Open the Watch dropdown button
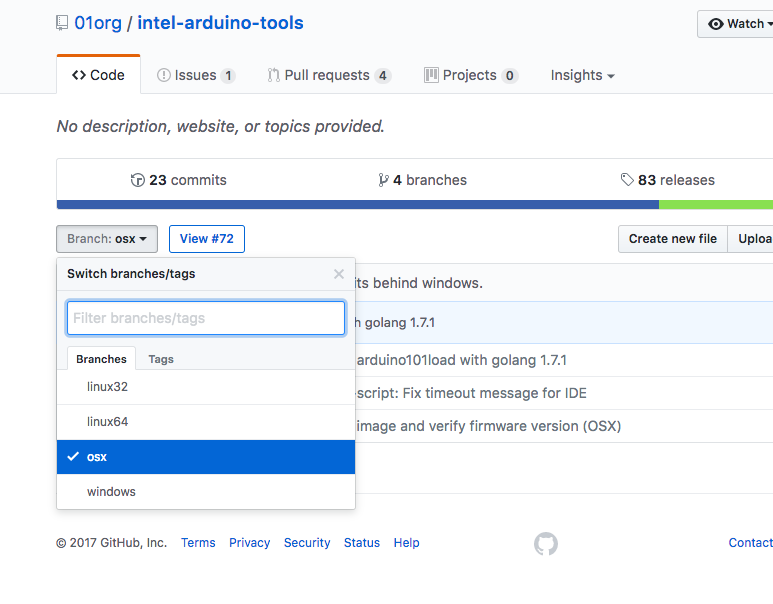Image resolution: width=773 pixels, height=604 pixels. [x=736, y=24]
